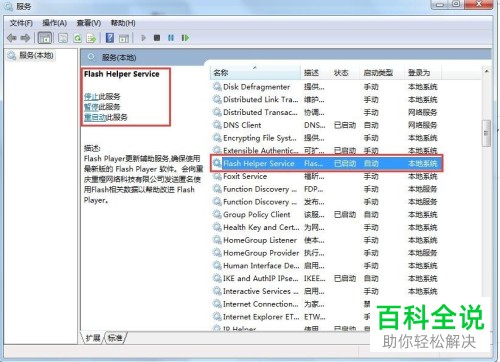Select the Foxit Service row
The image size is (500, 362).
tap(325, 176)
